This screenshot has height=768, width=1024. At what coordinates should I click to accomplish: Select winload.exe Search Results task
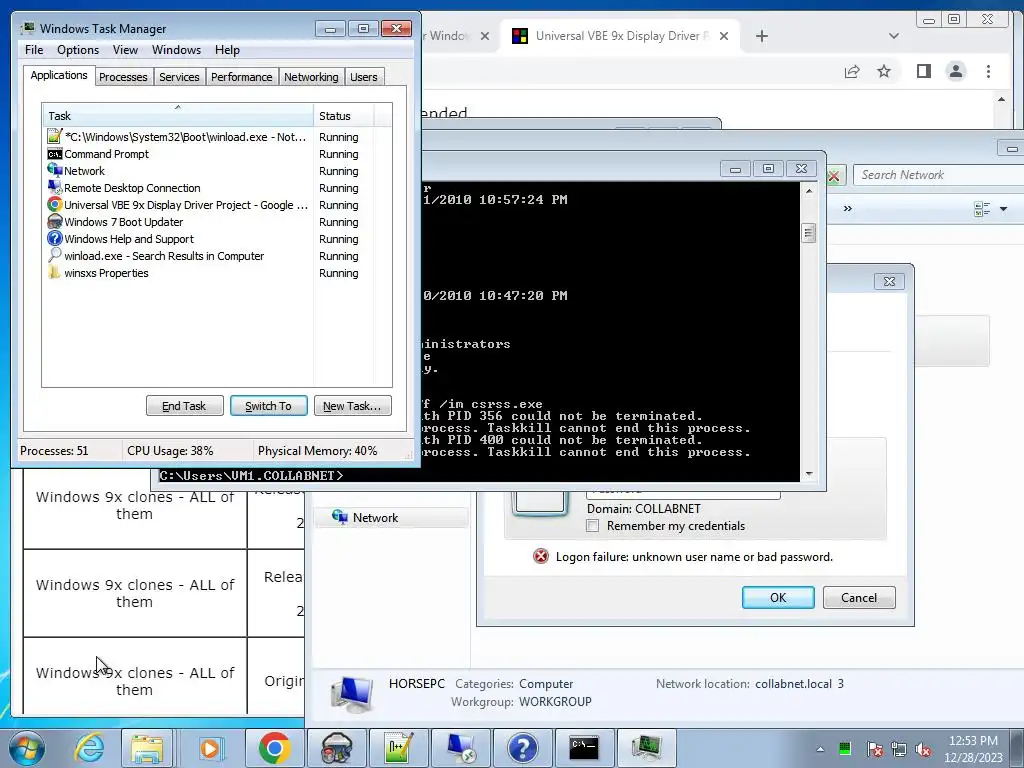(210, 256)
